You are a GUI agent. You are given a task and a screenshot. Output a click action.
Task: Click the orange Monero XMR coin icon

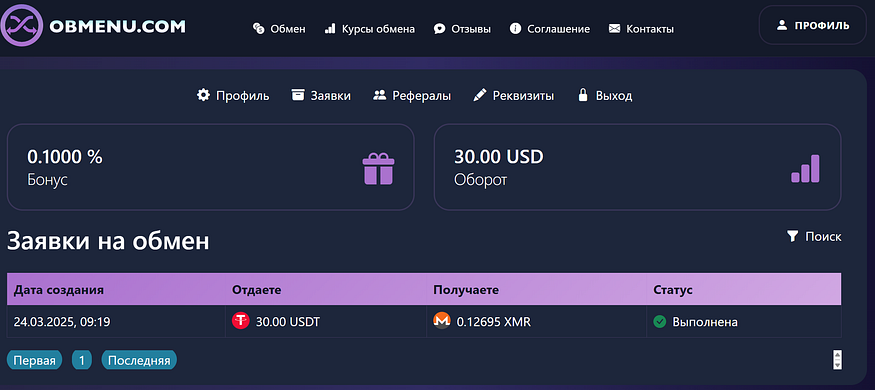[x=442, y=321]
